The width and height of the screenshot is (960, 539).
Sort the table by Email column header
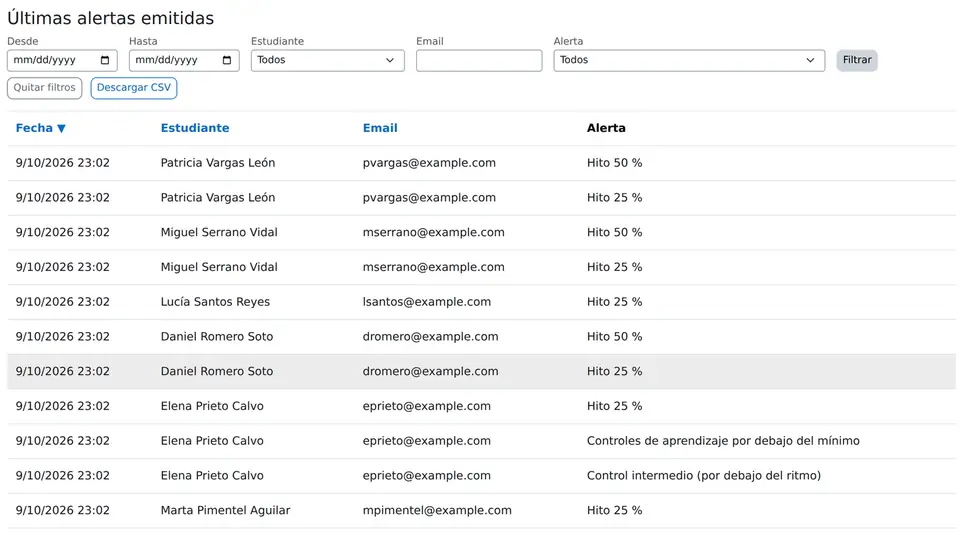380,128
